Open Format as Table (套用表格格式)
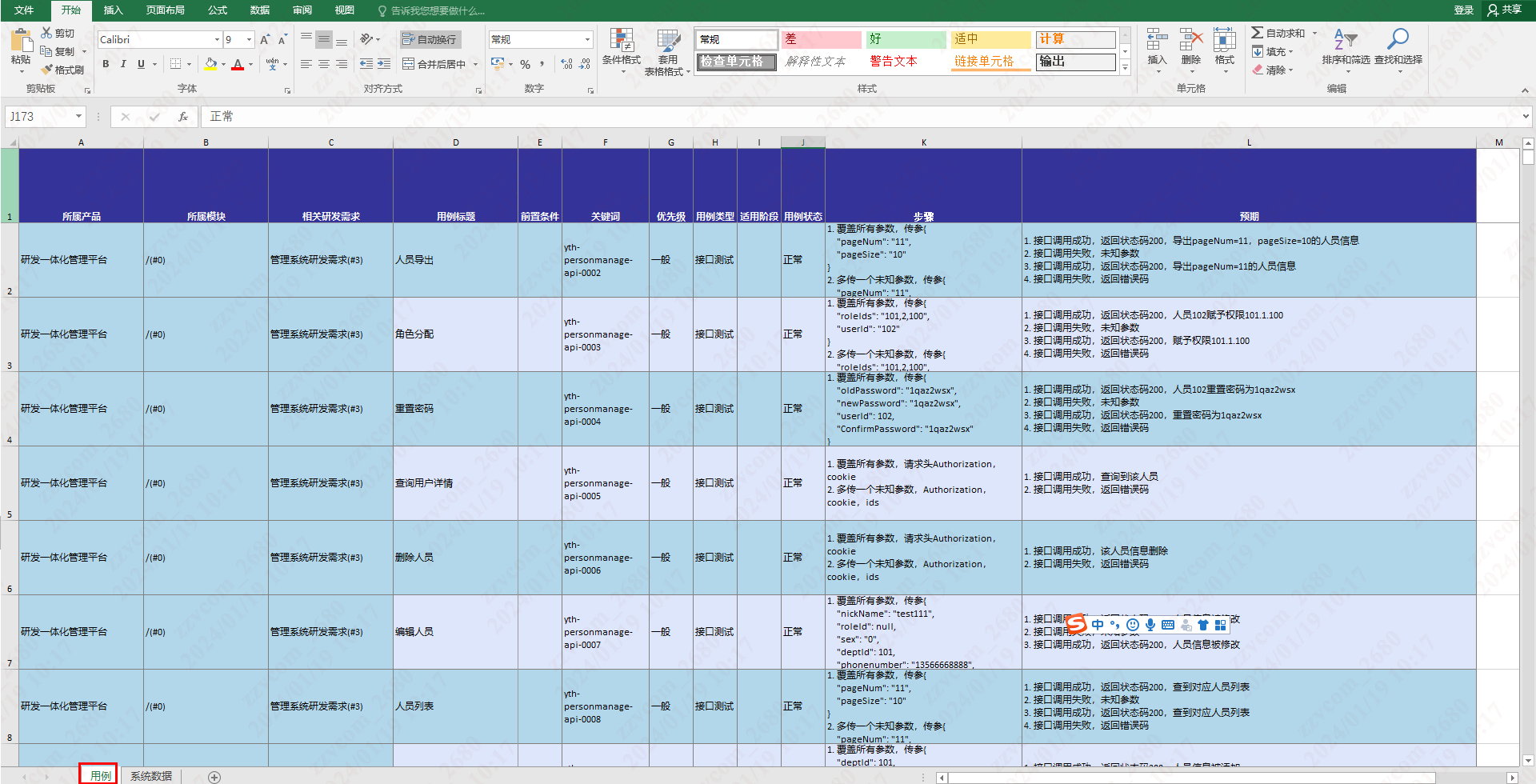The height and width of the screenshot is (784, 1536). tap(667, 52)
